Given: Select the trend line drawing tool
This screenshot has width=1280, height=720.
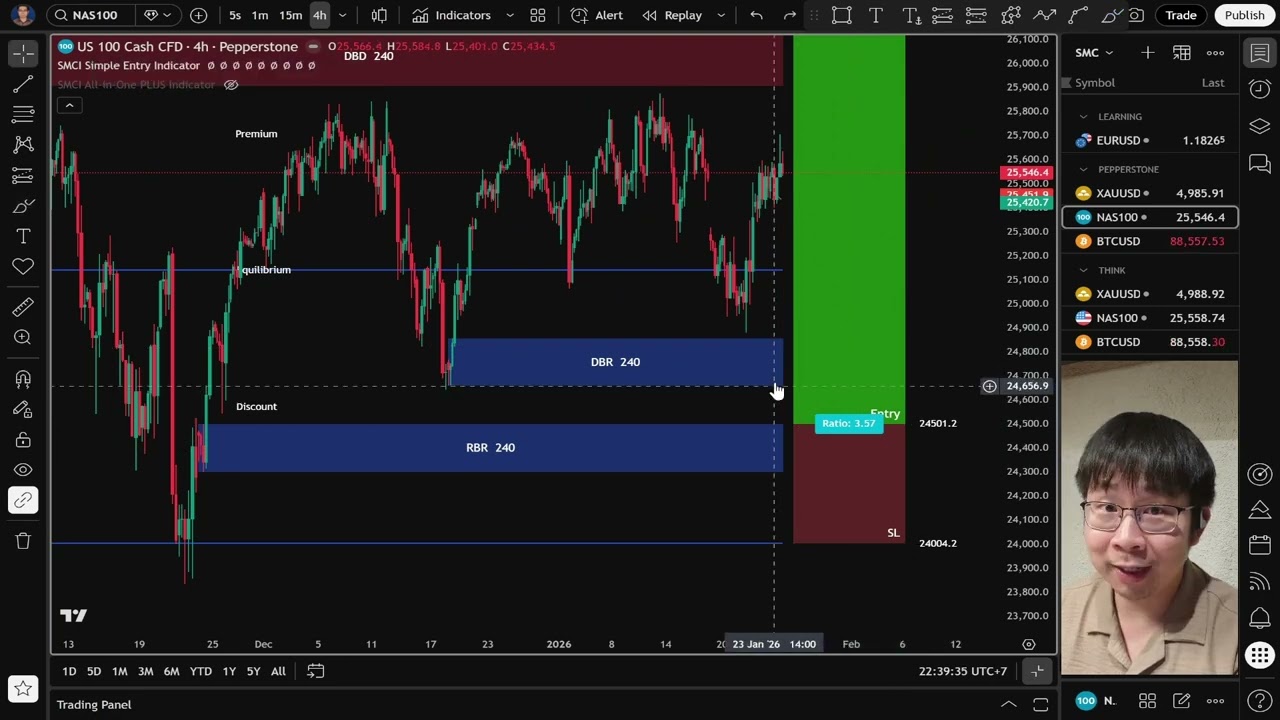Looking at the screenshot, I should click(23, 84).
